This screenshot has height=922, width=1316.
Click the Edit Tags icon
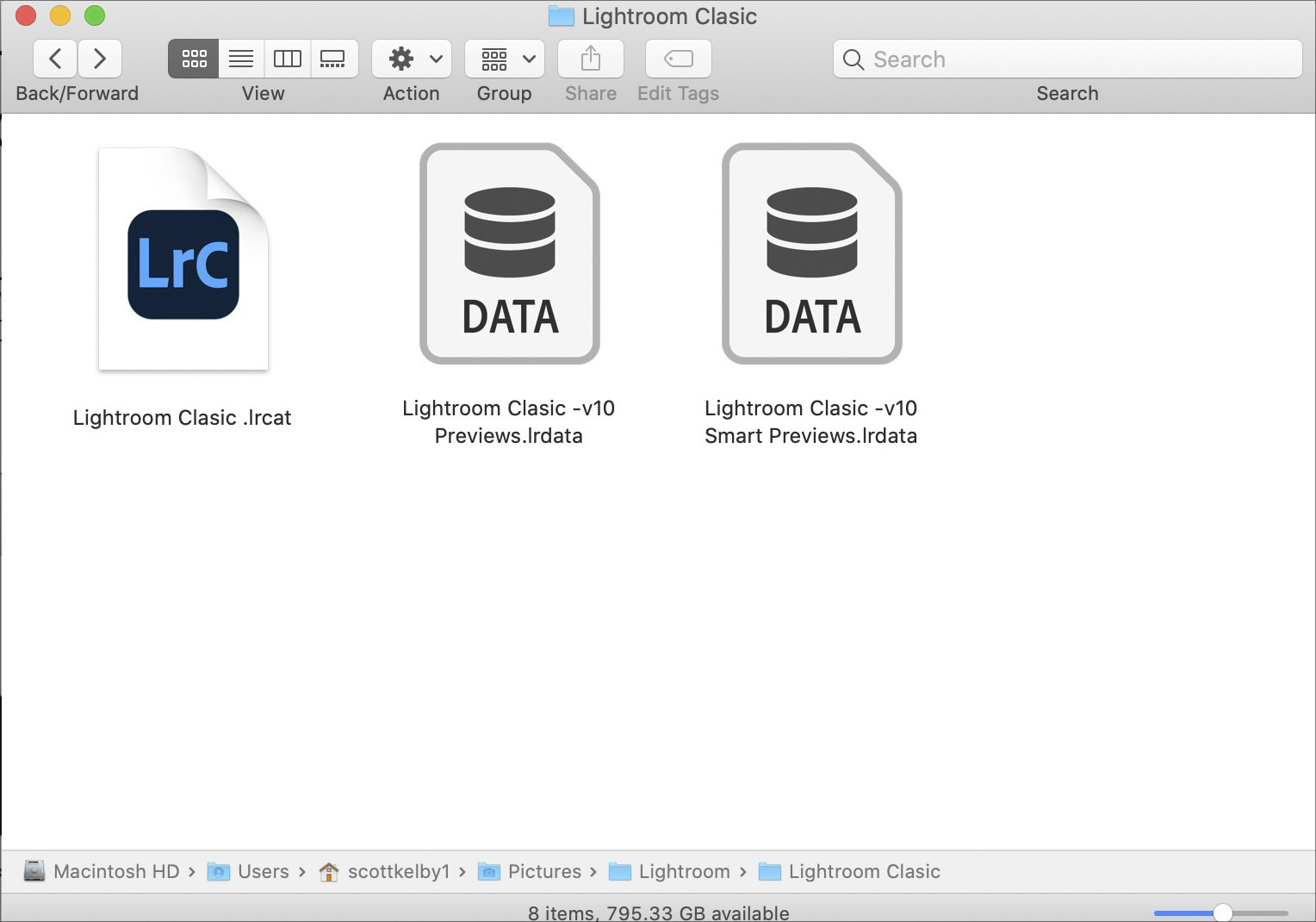[678, 59]
